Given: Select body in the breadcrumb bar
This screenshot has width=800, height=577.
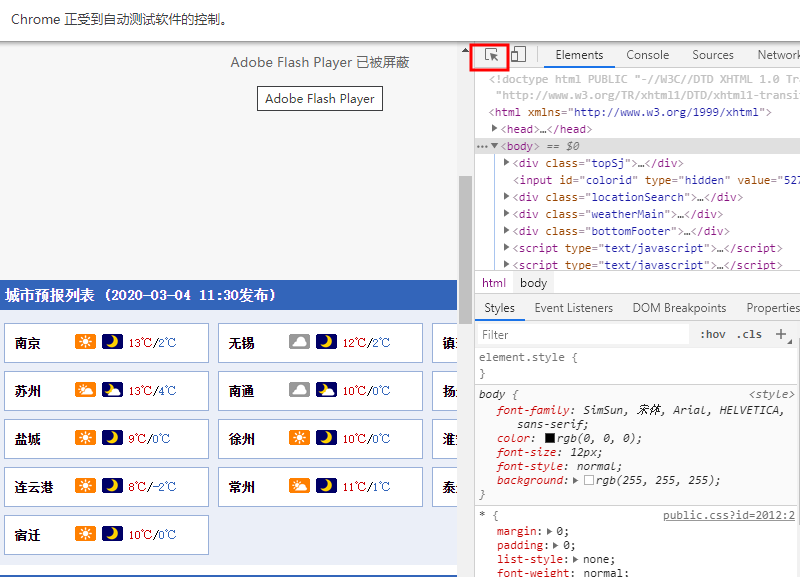Looking at the screenshot, I should pyautogui.click(x=533, y=283).
